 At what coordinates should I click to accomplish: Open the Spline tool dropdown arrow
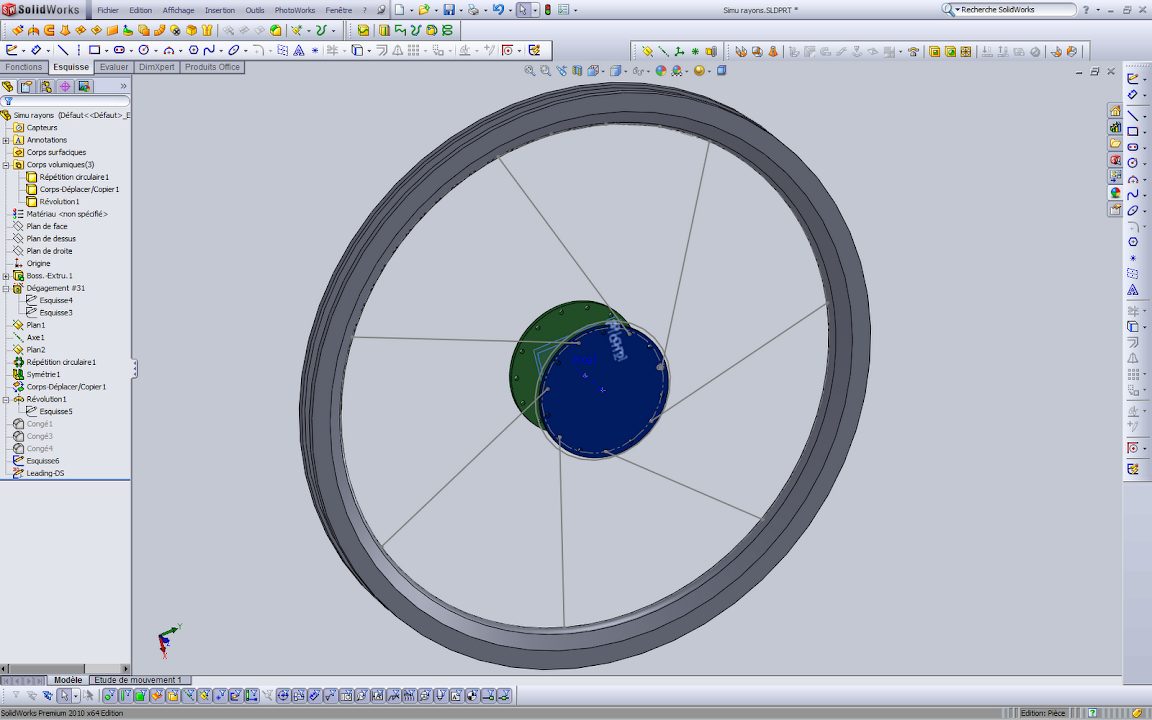click(x=222, y=51)
